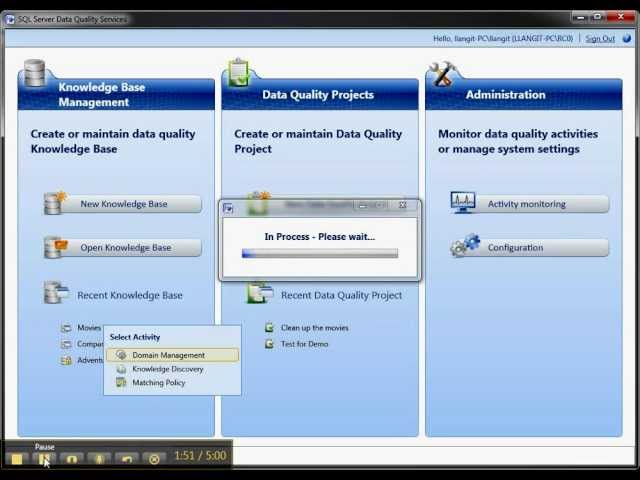
Task: Cancel recording with the circled X button
Action: [154, 459]
